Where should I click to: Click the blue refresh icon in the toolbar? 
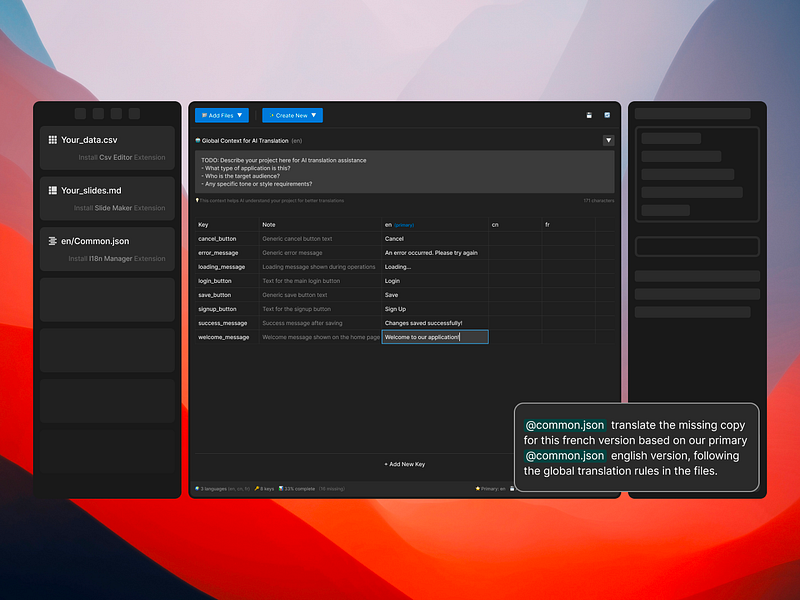[607, 115]
